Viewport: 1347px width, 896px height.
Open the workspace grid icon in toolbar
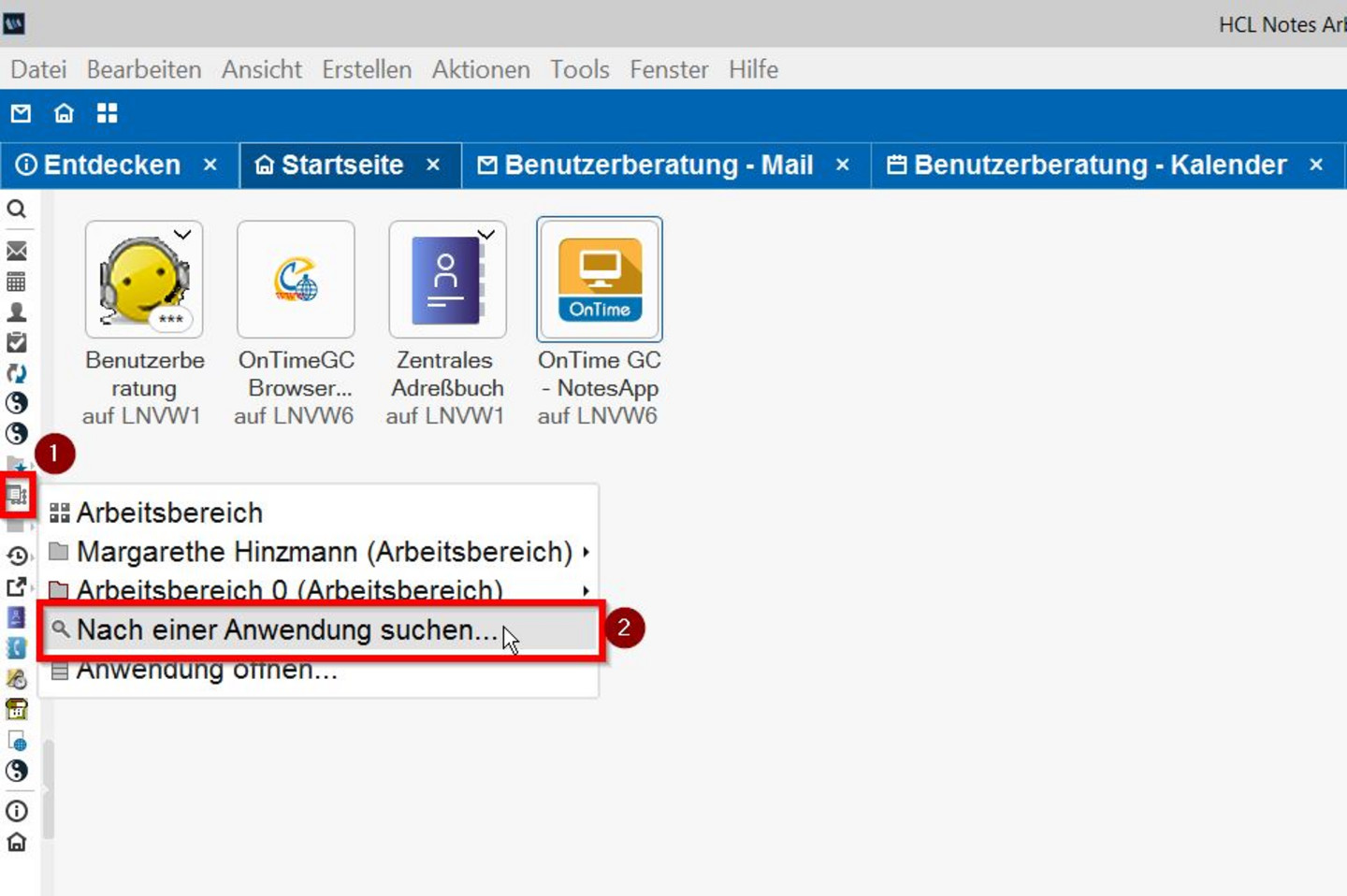pos(108,113)
